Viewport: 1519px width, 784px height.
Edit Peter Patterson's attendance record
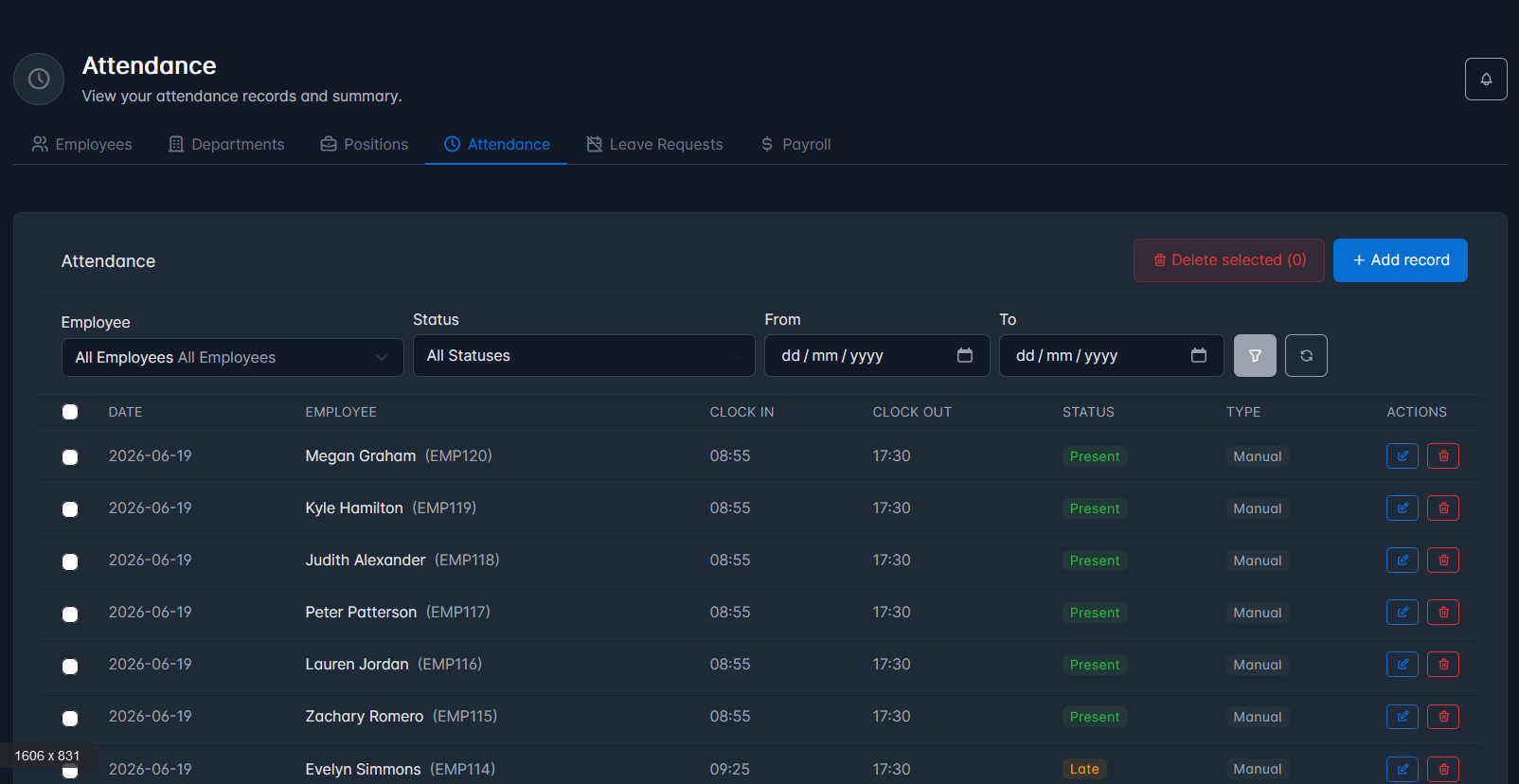pos(1403,613)
